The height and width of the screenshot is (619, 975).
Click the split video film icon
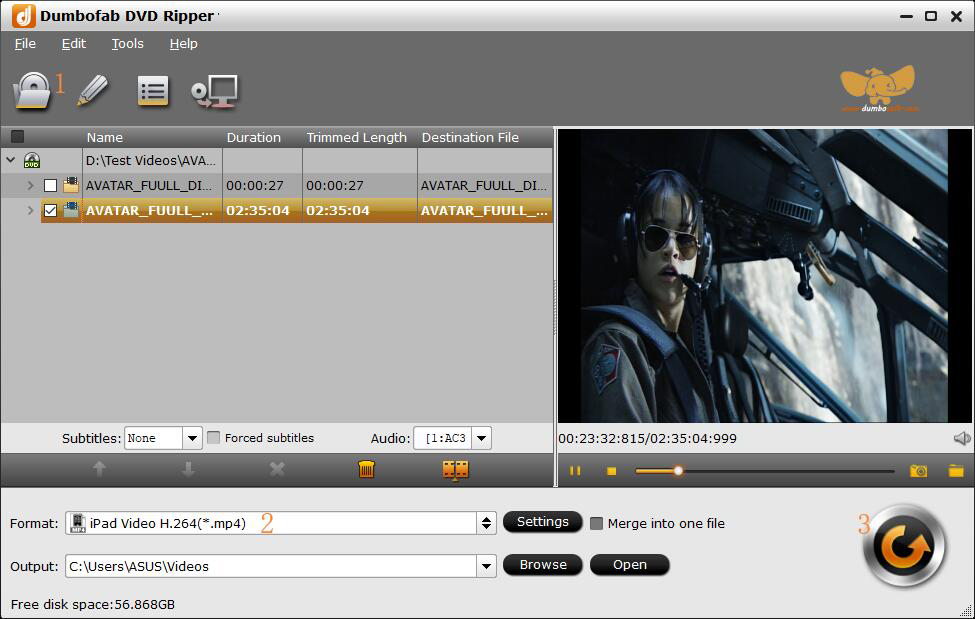pos(455,469)
